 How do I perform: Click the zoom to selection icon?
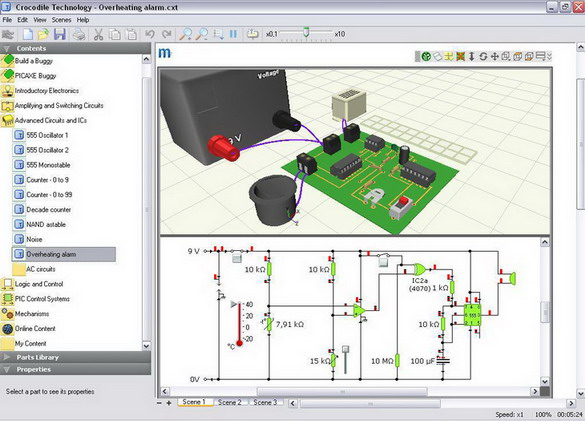(x=218, y=34)
